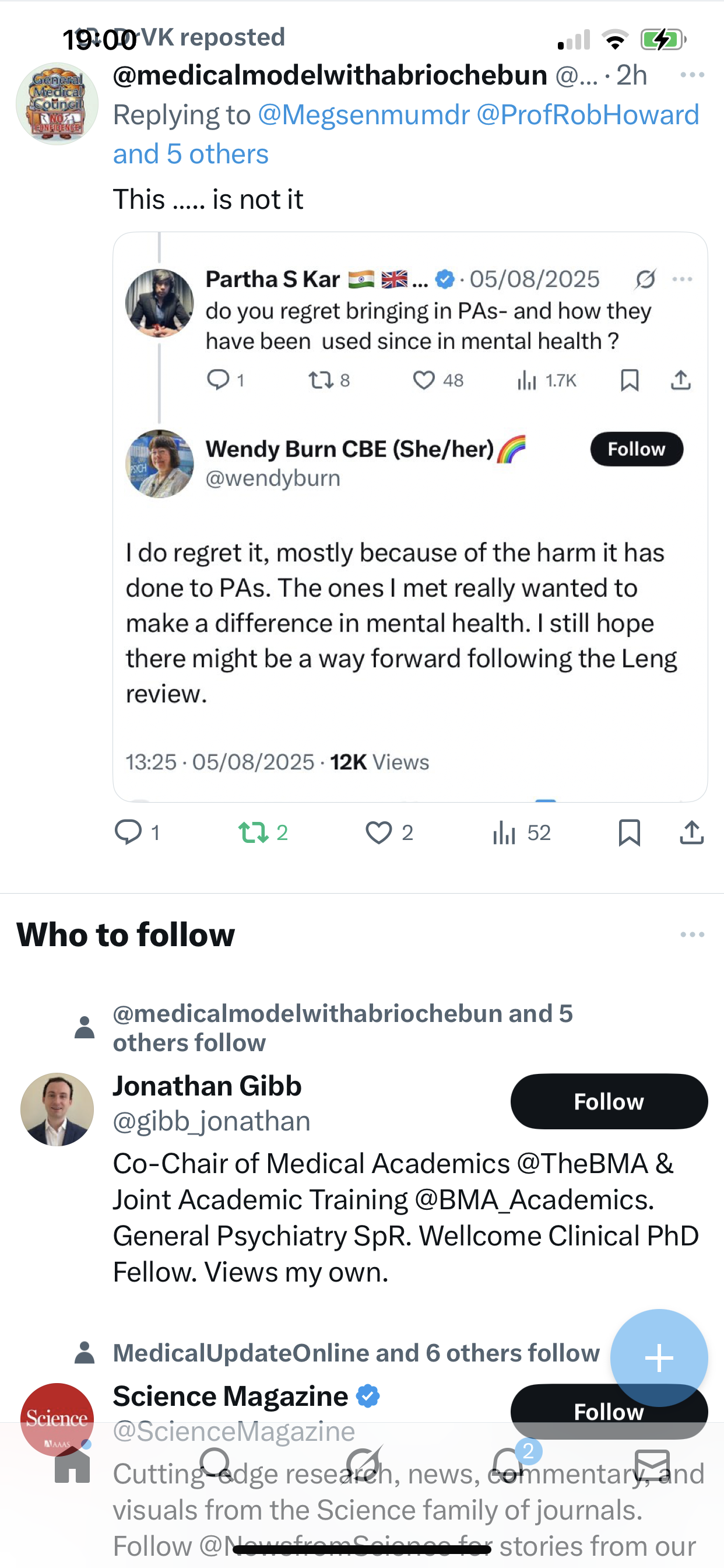Tap the floating compose new post button
The image size is (724, 1568).
(x=659, y=1357)
